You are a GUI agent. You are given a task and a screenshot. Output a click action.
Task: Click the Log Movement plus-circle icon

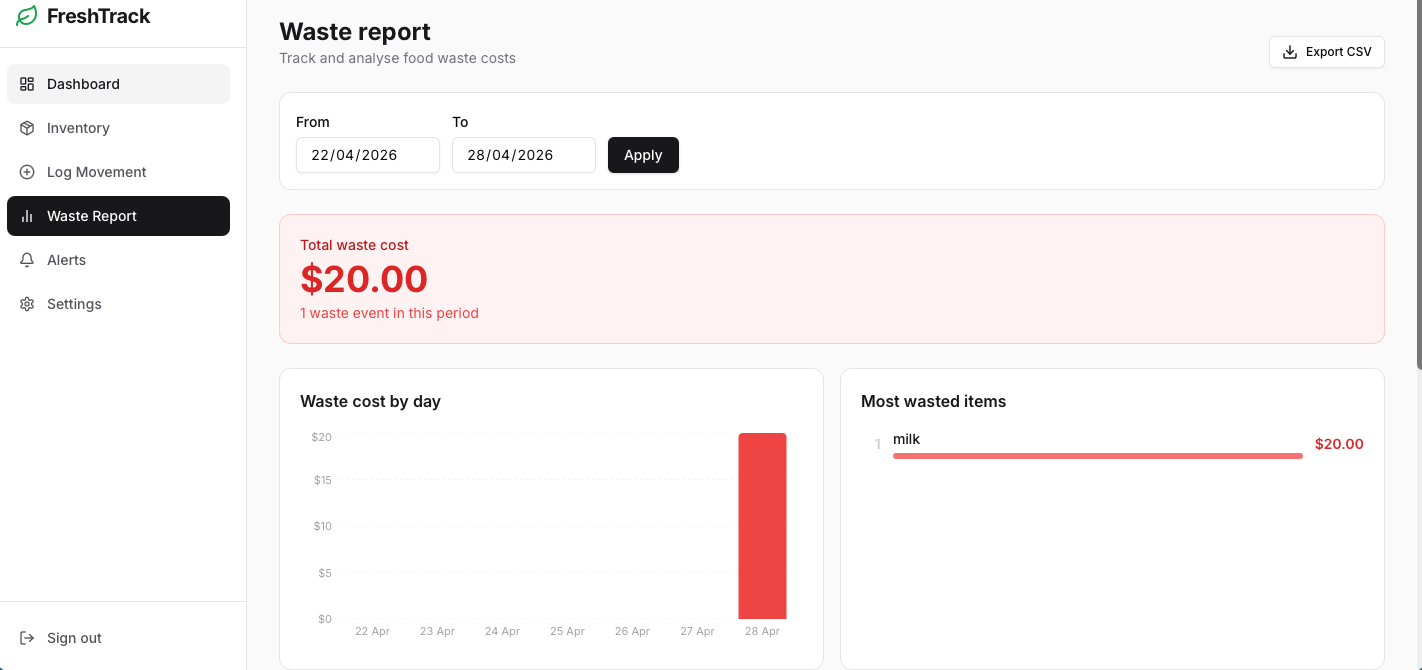(x=27, y=172)
